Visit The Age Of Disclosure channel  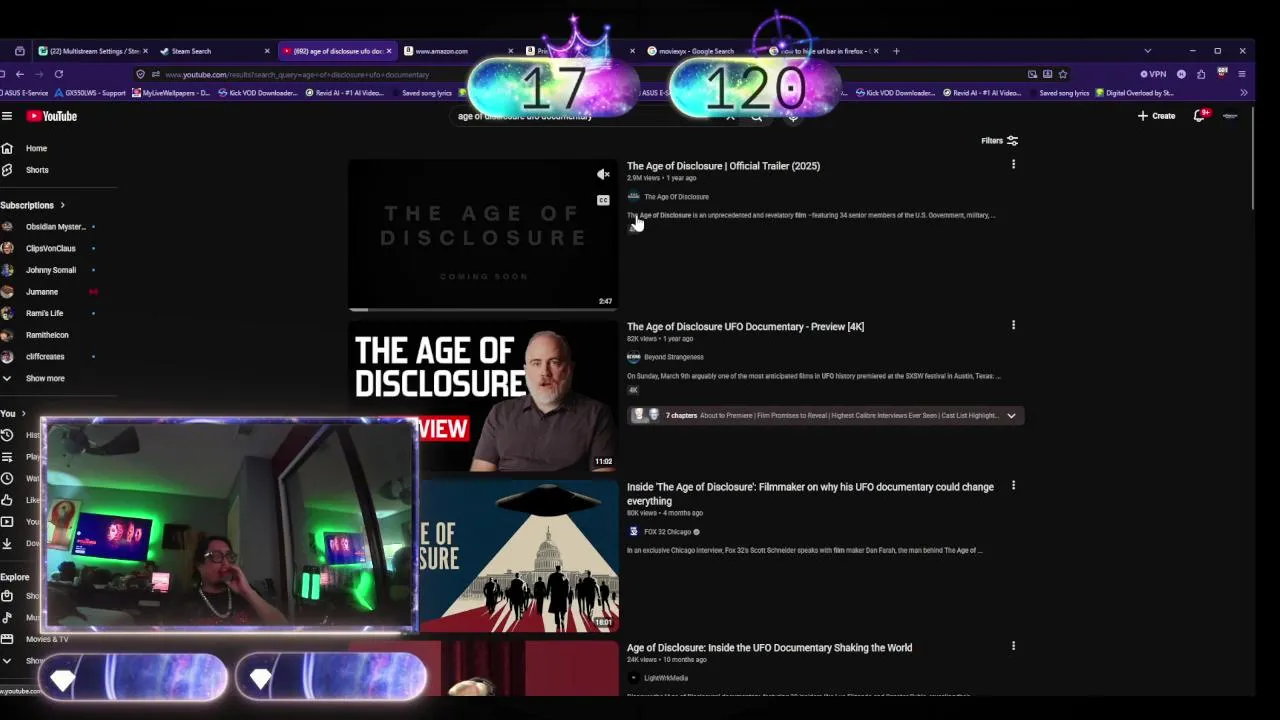tap(676, 197)
